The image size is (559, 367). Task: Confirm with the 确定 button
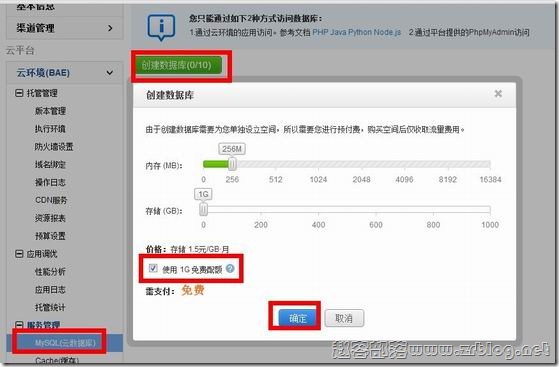click(298, 318)
